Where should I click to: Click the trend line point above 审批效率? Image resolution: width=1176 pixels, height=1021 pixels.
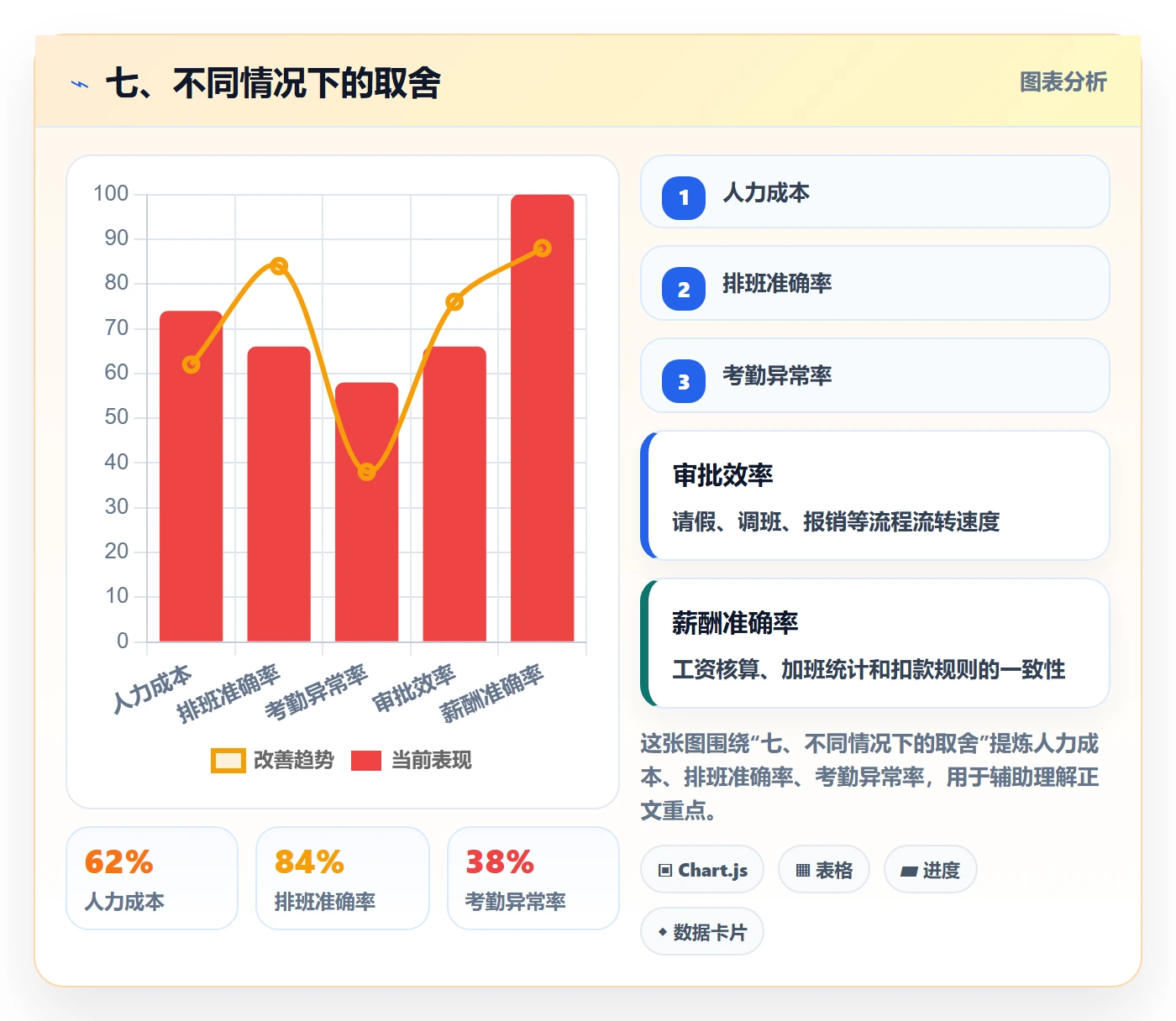point(454,302)
